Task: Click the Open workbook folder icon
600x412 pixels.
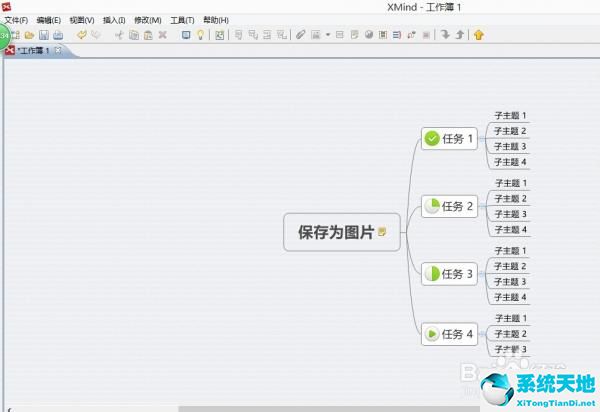Action: point(29,35)
